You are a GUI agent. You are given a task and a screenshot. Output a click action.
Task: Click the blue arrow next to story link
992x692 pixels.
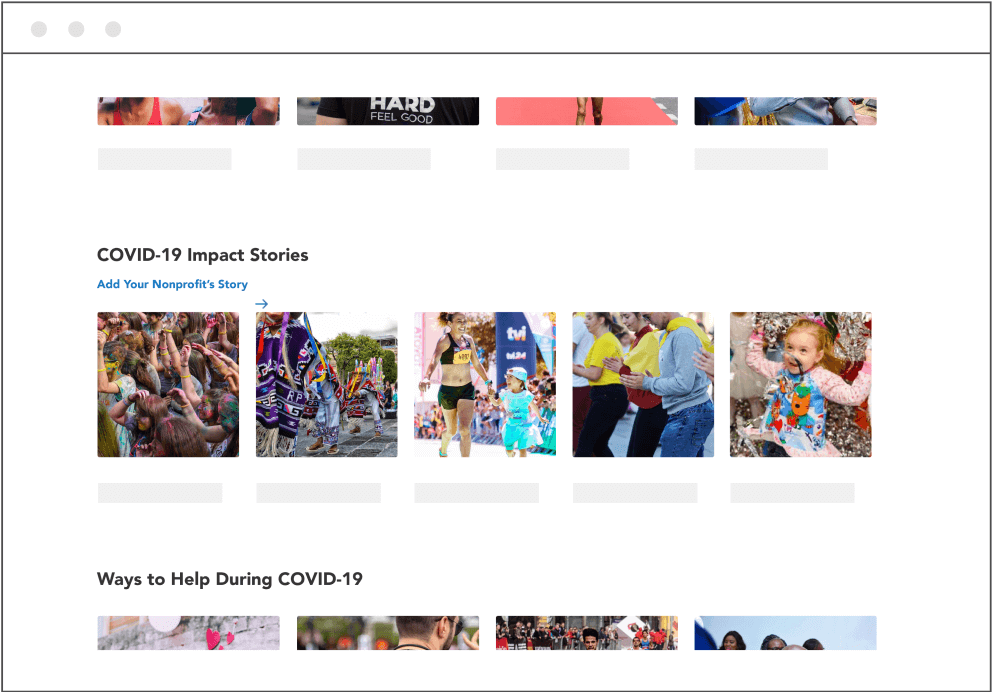261,304
